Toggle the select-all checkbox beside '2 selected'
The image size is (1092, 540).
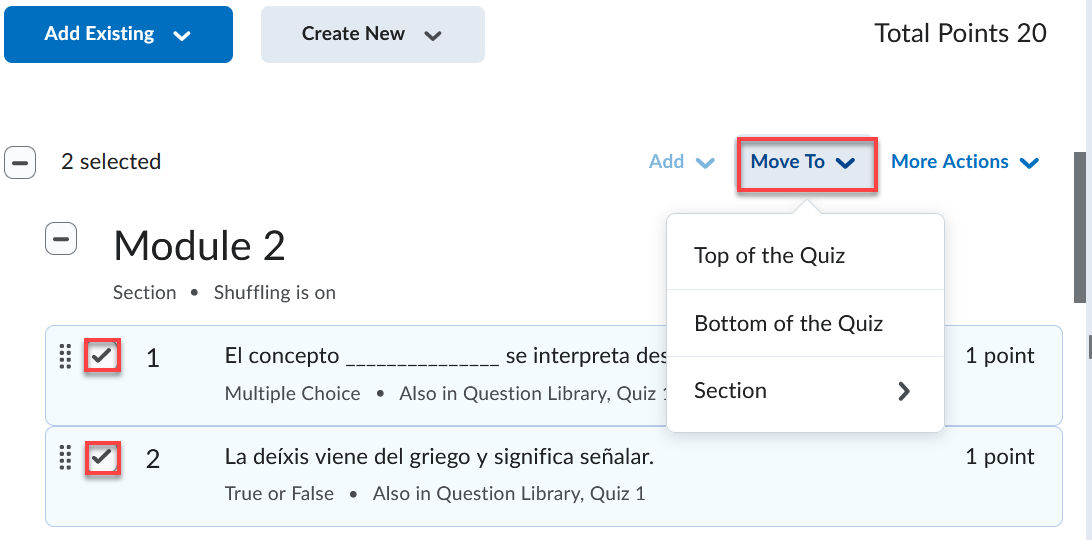click(x=20, y=162)
